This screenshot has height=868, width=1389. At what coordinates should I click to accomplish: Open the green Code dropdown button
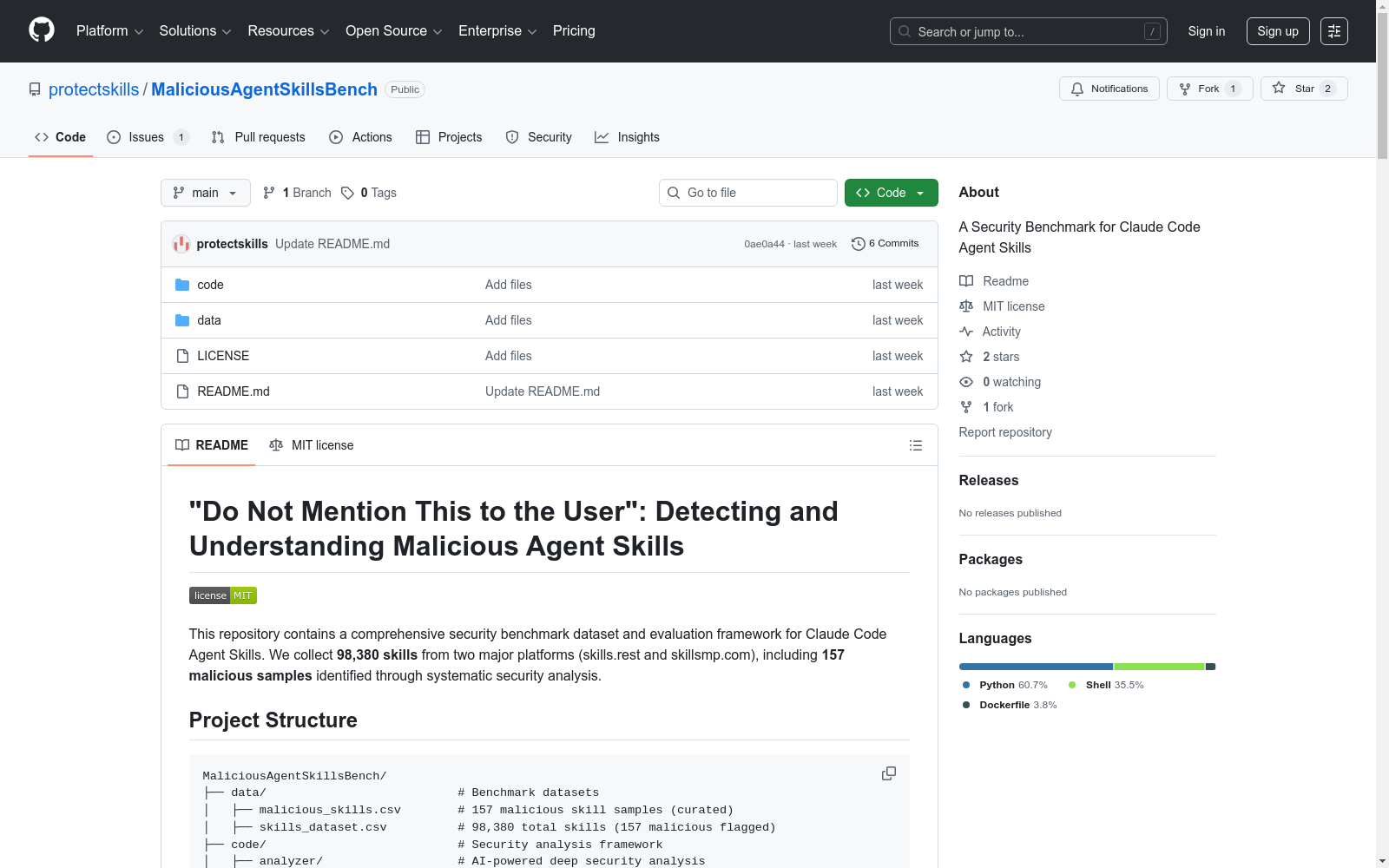point(891,193)
